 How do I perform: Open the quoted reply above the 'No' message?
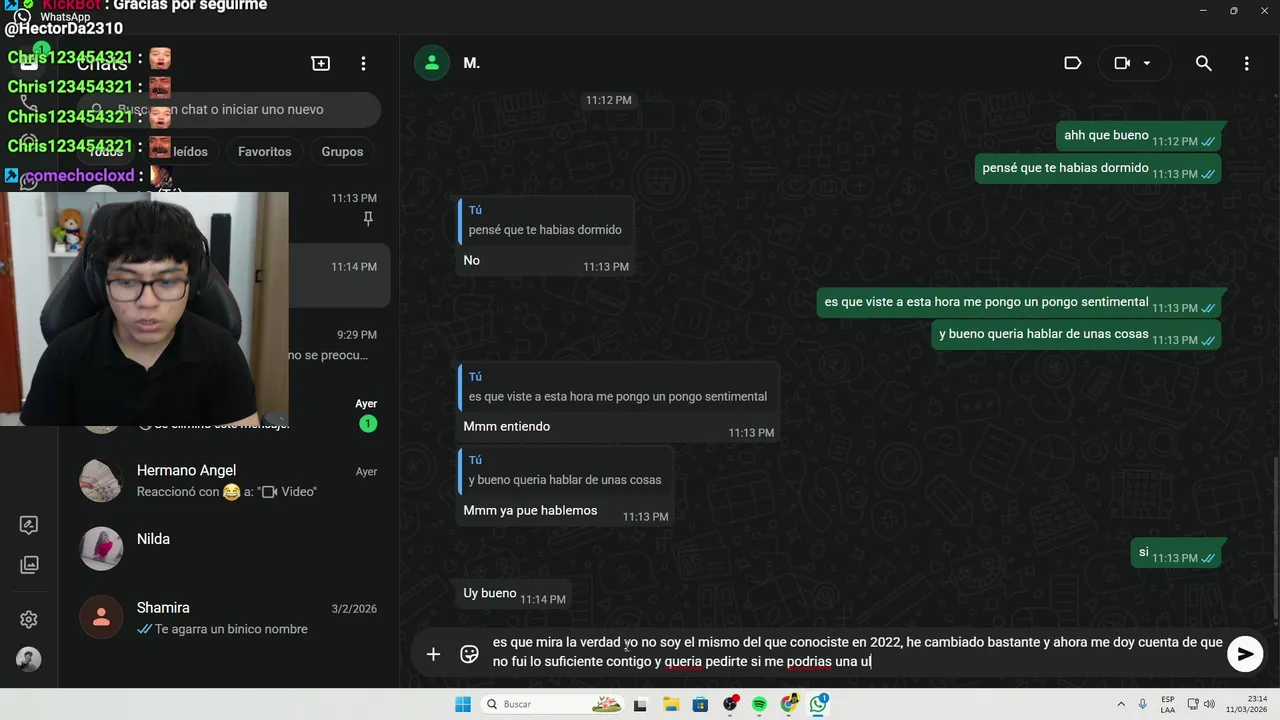pyautogui.click(x=544, y=220)
